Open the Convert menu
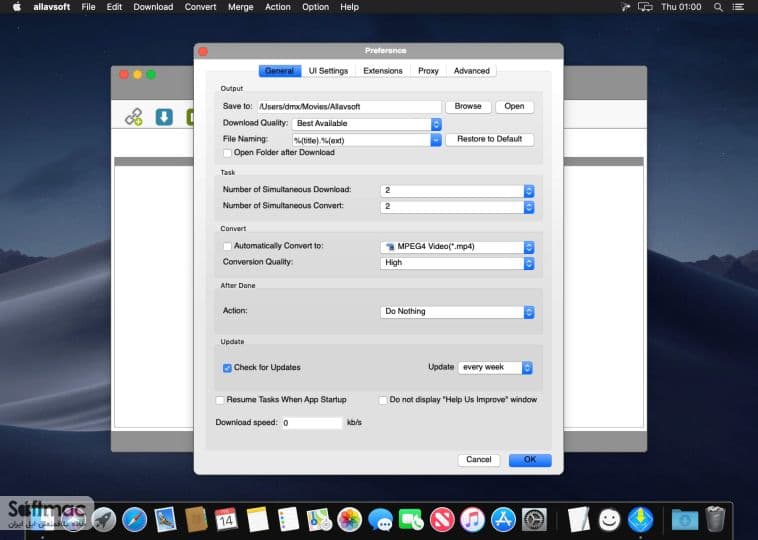Screen dimensions: 758x540 tap(200, 7)
